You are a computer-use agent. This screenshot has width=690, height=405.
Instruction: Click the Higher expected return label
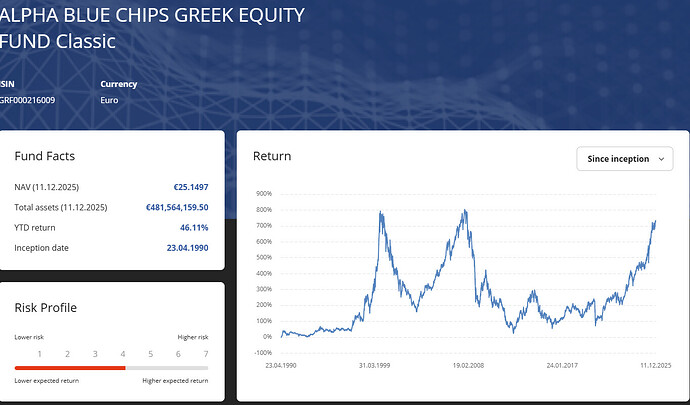[x=175, y=381]
